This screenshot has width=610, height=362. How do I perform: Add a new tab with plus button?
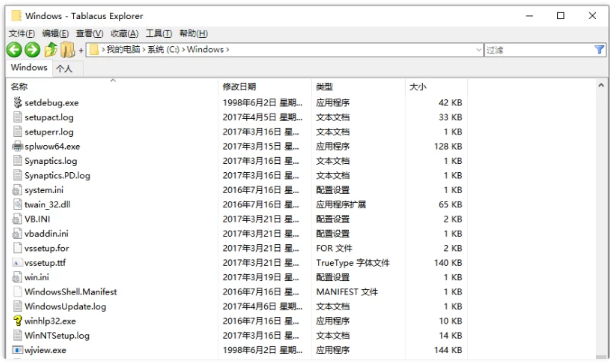81,50
